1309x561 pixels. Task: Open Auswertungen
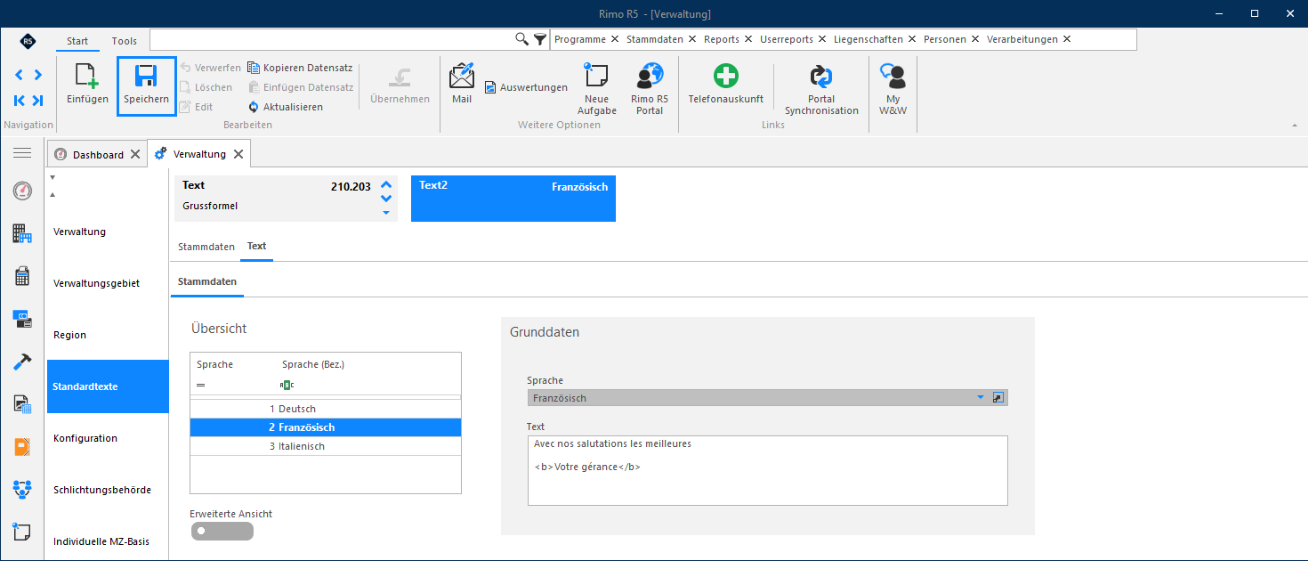point(526,88)
